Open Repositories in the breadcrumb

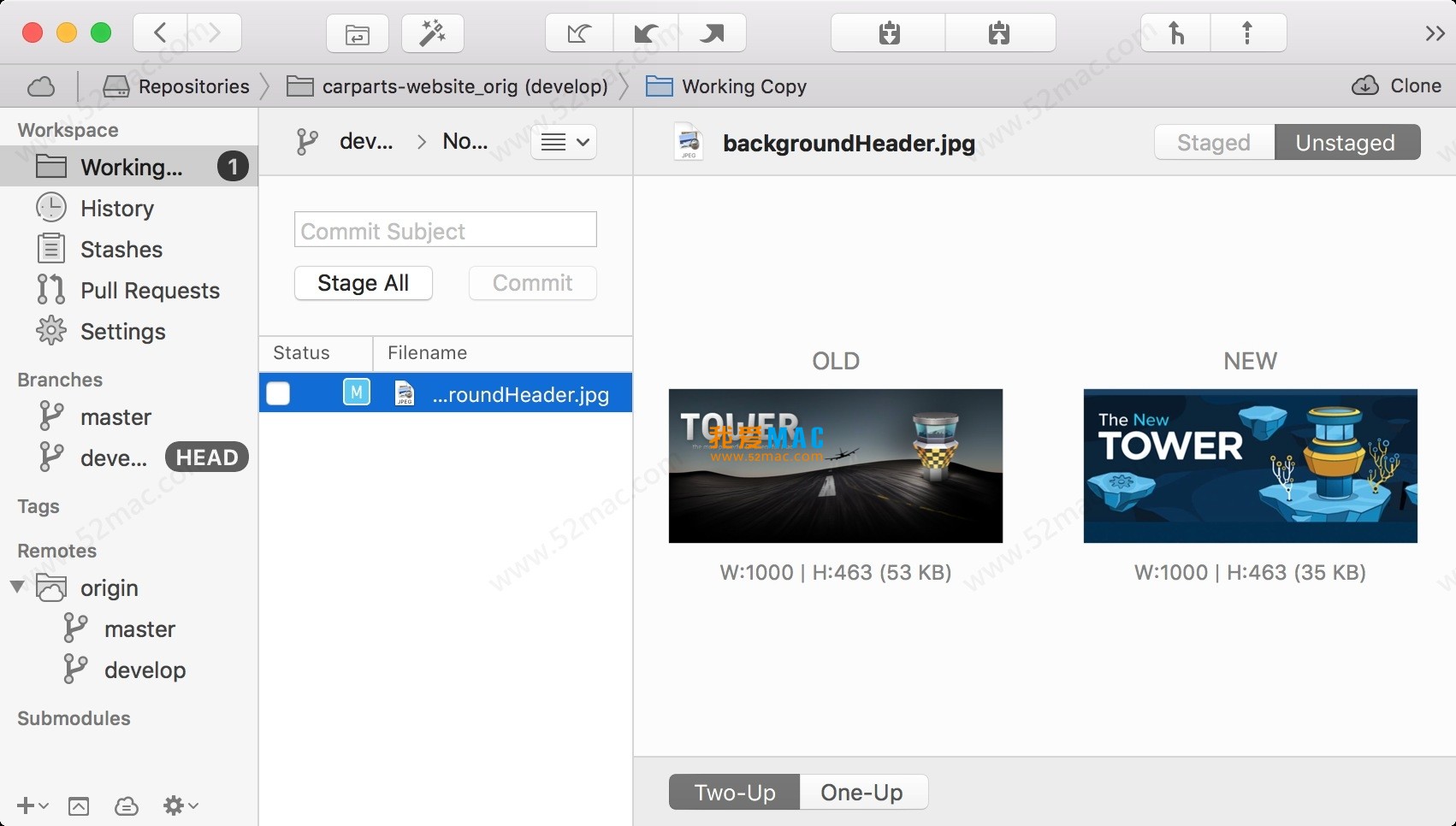click(176, 86)
